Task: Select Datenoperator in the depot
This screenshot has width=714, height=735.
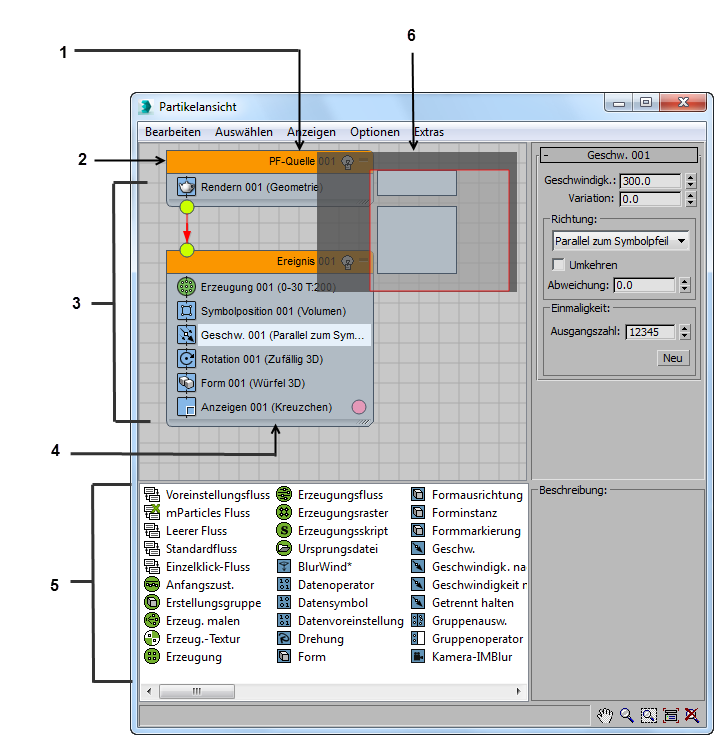Action: (x=325, y=585)
